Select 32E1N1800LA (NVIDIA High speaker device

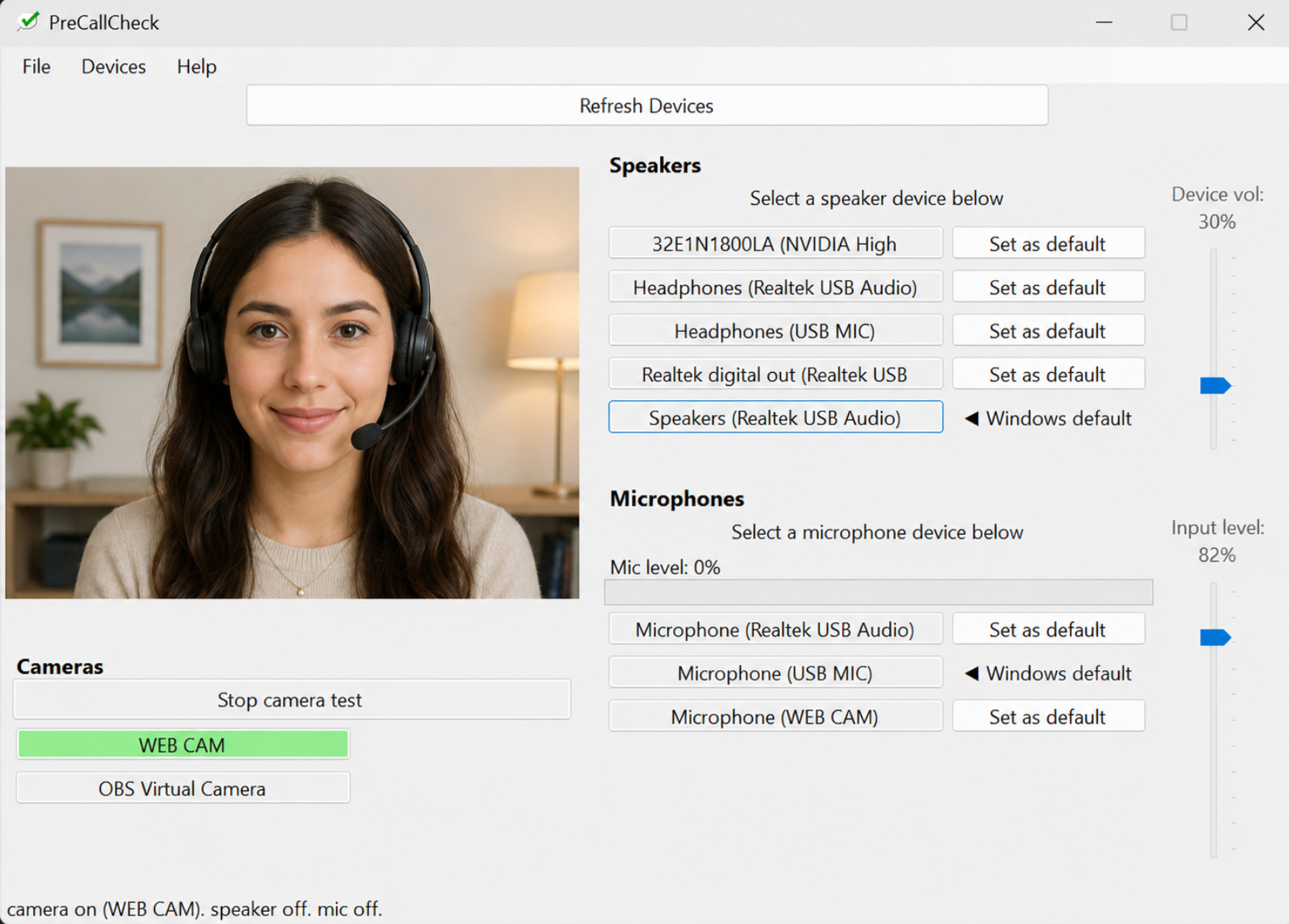(x=775, y=244)
